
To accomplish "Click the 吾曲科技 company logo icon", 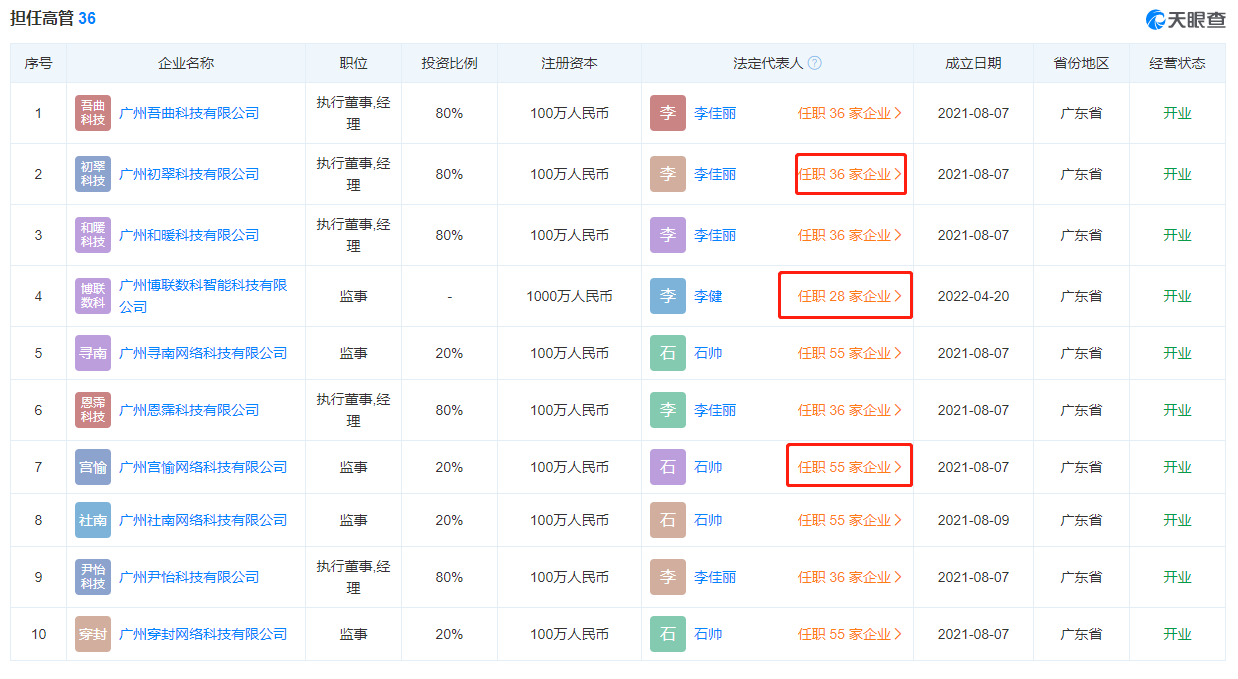I will coord(93,113).
